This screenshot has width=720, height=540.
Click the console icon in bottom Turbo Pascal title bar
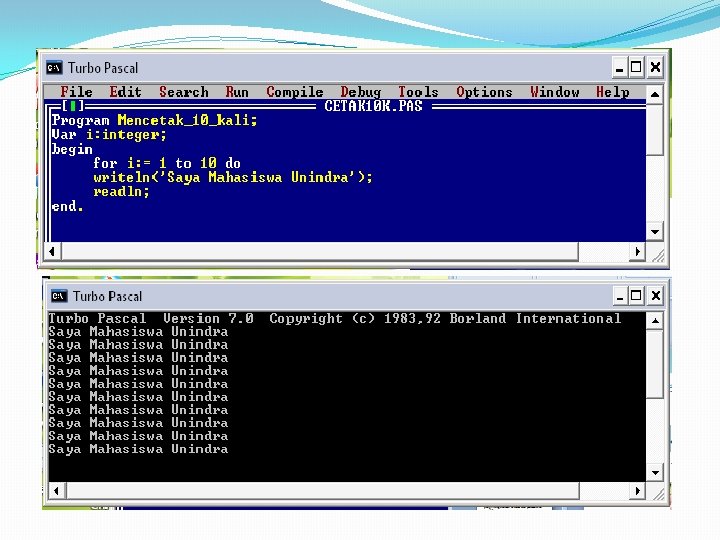click(x=59, y=296)
